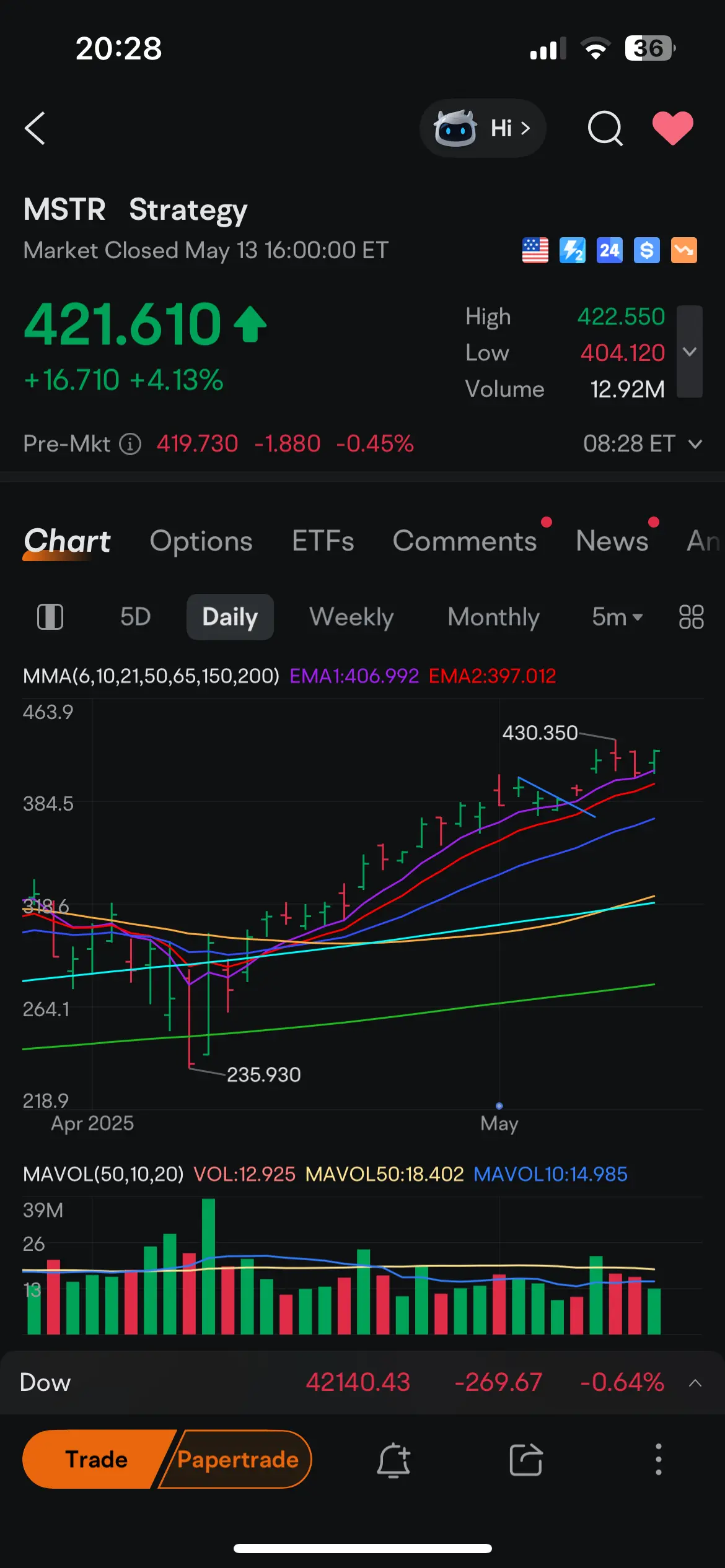Screen dimensions: 725x1568
Task: Tap the cellular signal bars
Action: pyautogui.click(x=548, y=48)
